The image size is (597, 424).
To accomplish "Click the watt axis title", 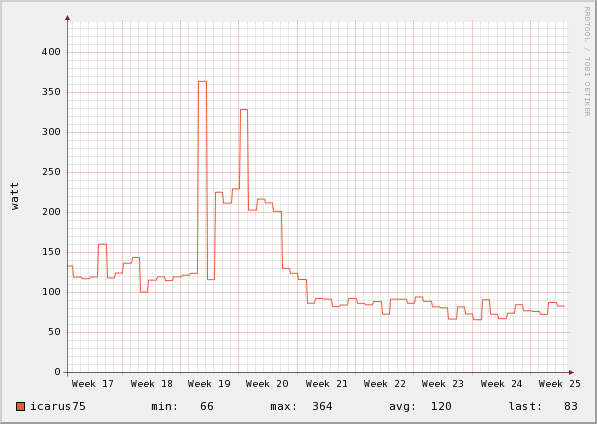I will [14, 196].
